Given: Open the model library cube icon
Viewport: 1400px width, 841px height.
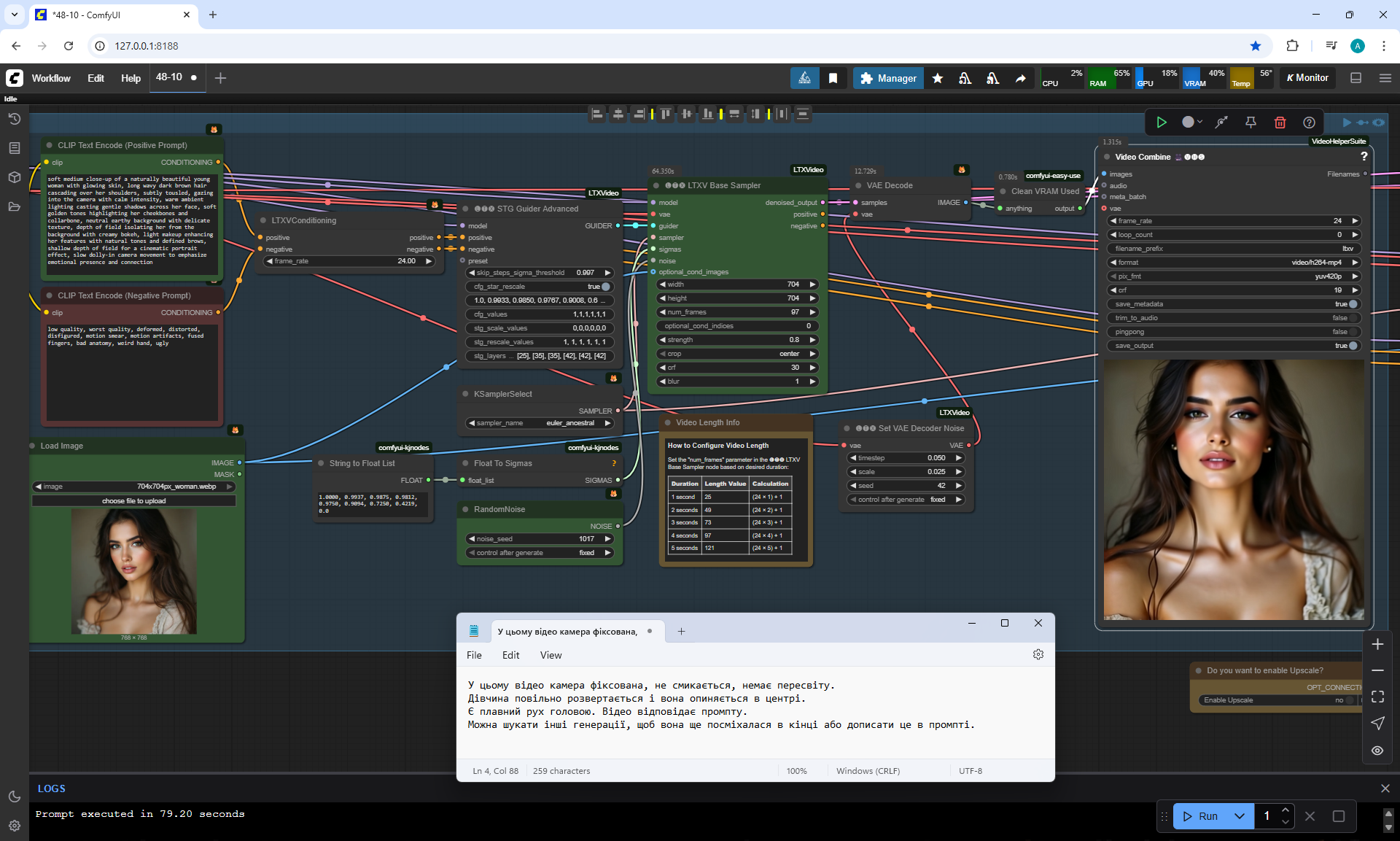Looking at the screenshot, I should pos(14,177).
